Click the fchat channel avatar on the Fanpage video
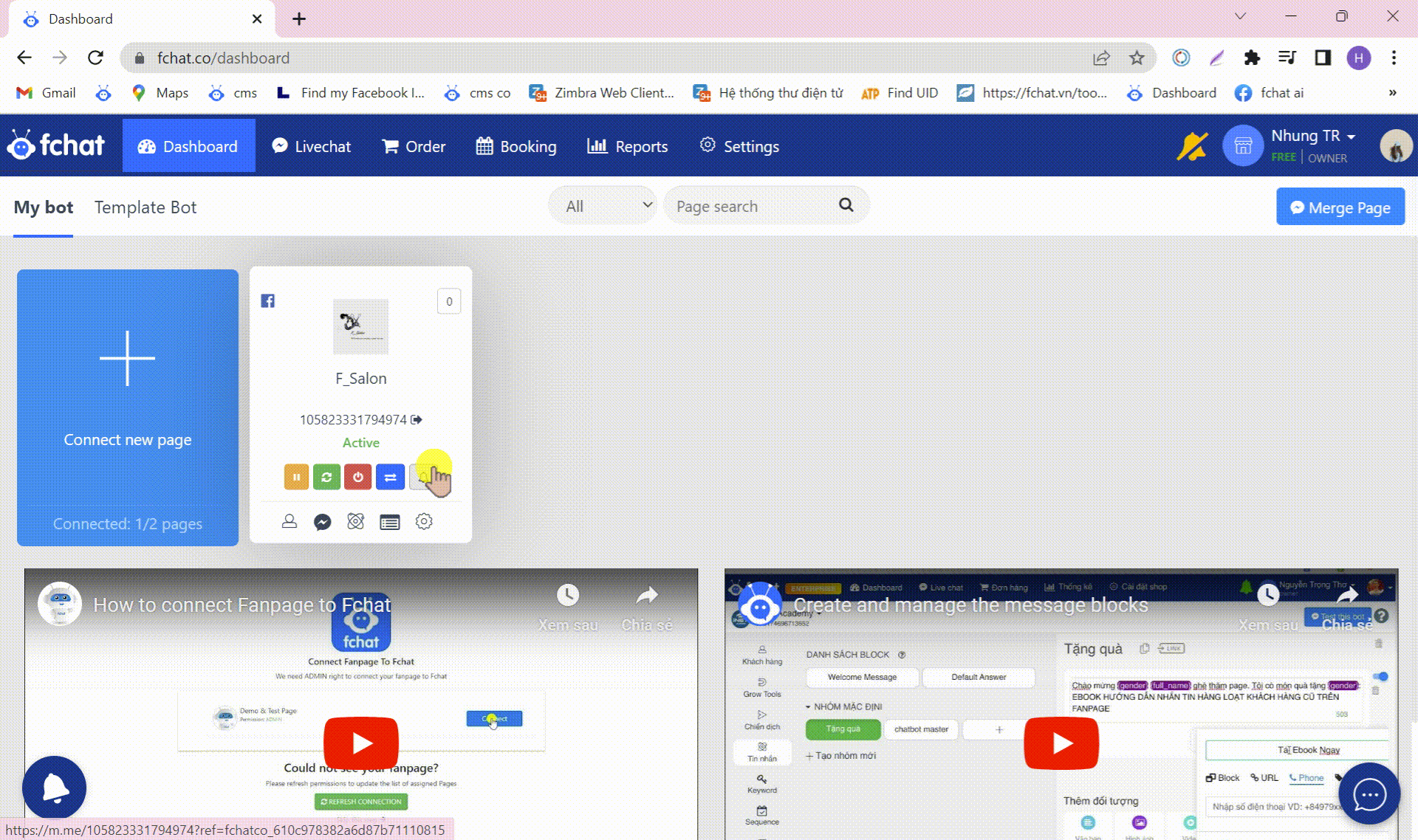 coord(60,604)
